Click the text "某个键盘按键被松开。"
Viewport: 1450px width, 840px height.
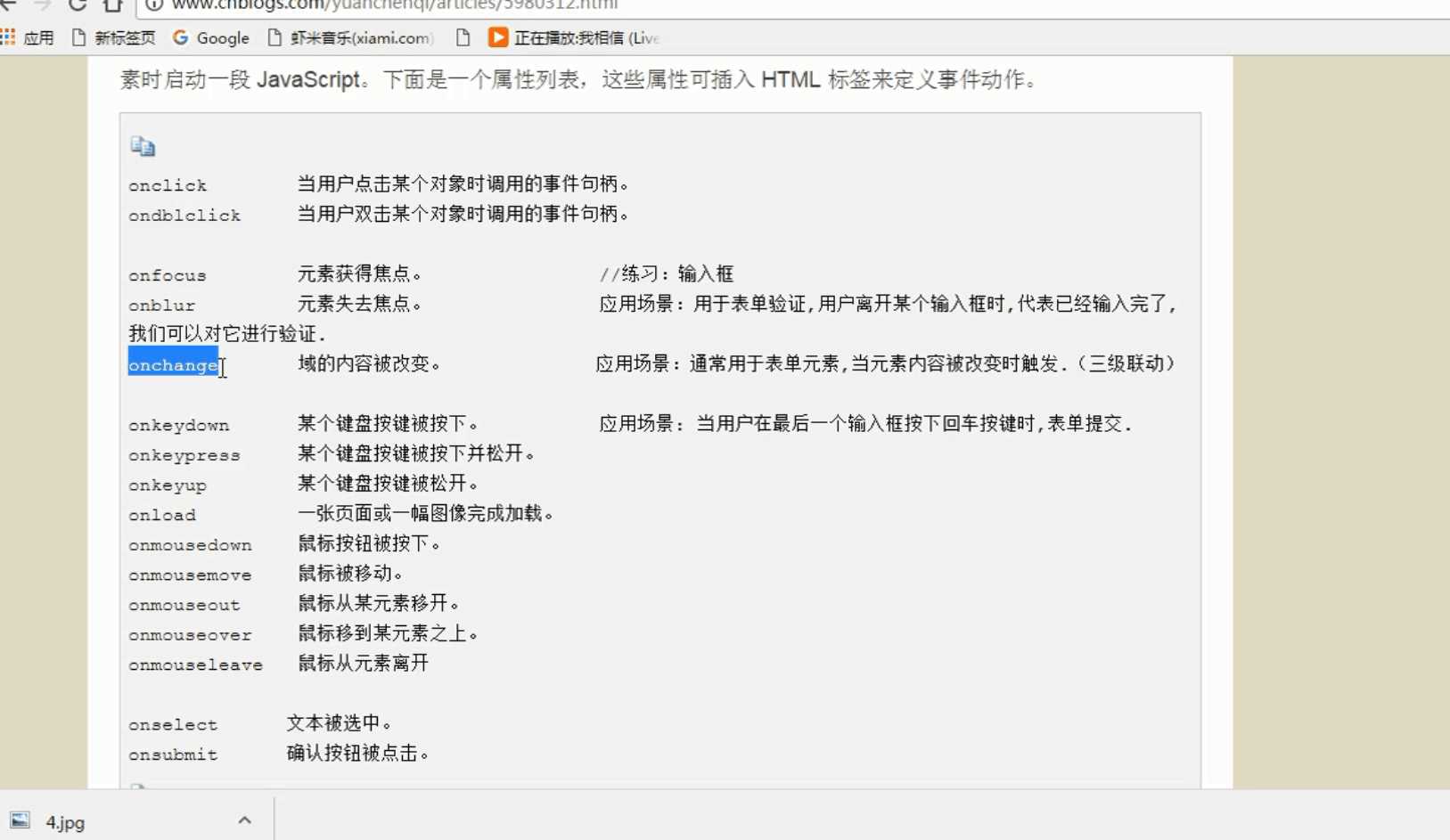coord(389,484)
